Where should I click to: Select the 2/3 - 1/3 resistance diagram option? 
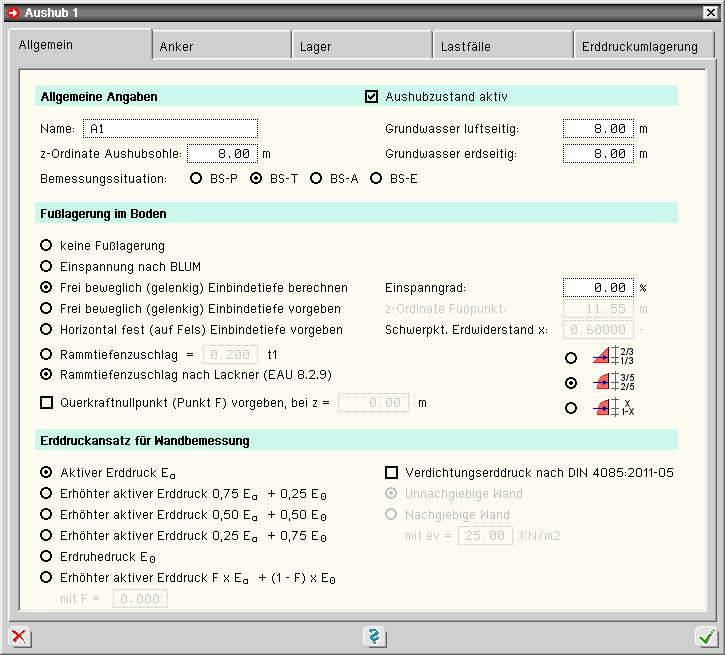[571, 356]
